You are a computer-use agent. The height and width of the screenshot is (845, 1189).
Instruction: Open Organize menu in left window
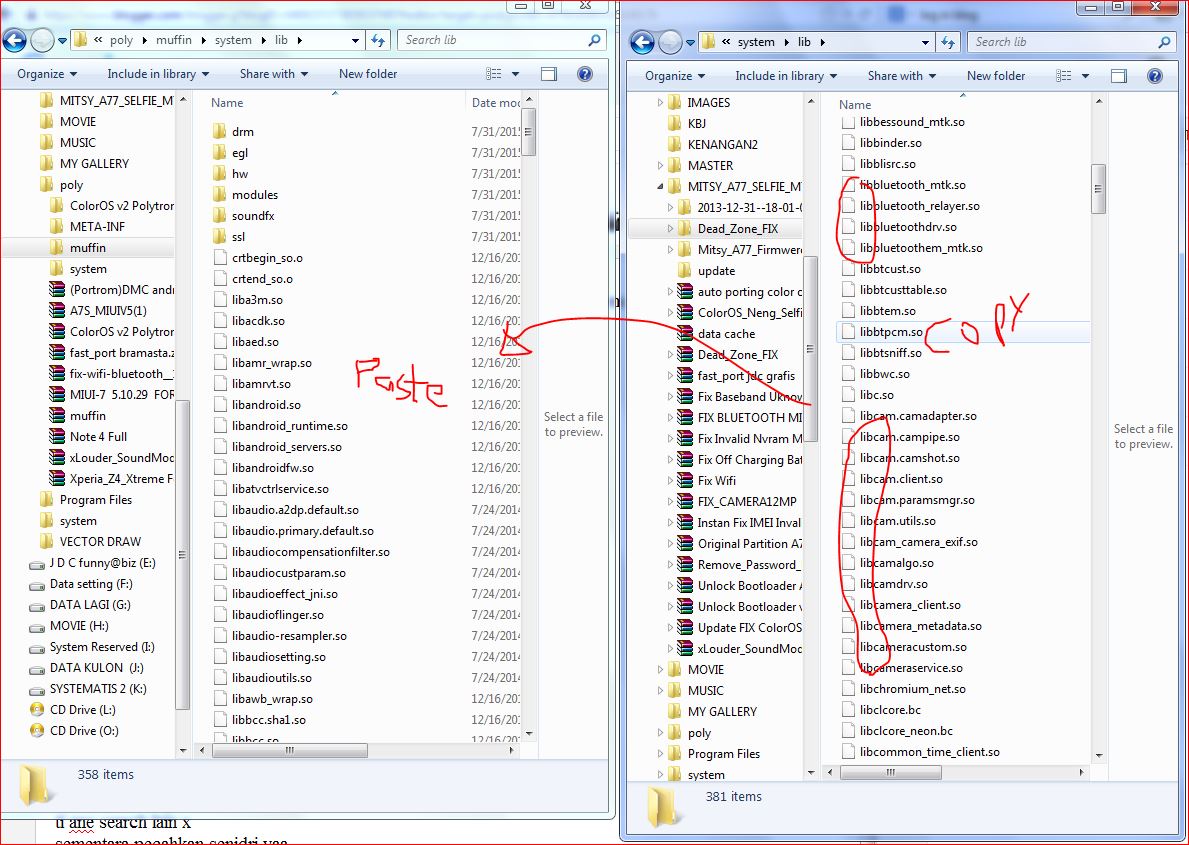click(x=47, y=74)
